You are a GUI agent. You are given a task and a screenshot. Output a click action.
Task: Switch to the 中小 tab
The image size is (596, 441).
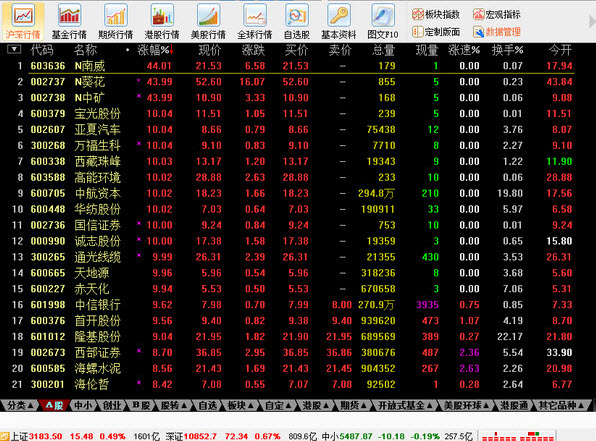point(83,406)
